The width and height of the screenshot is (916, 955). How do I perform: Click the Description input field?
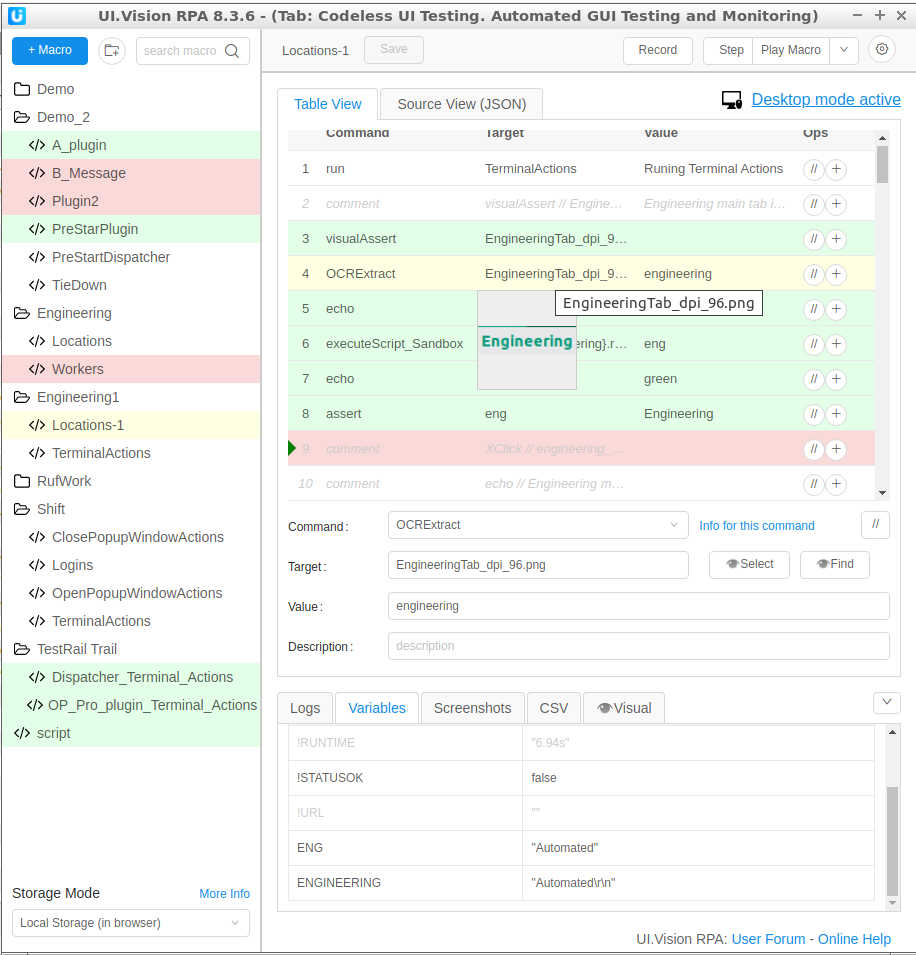pyautogui.click(x=638, y=646)
